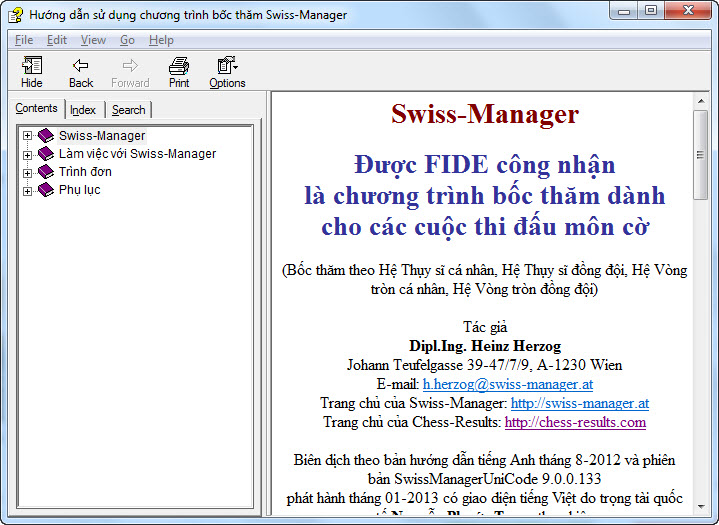Expand the Swiss-Manager tree node

pos(28,136)
